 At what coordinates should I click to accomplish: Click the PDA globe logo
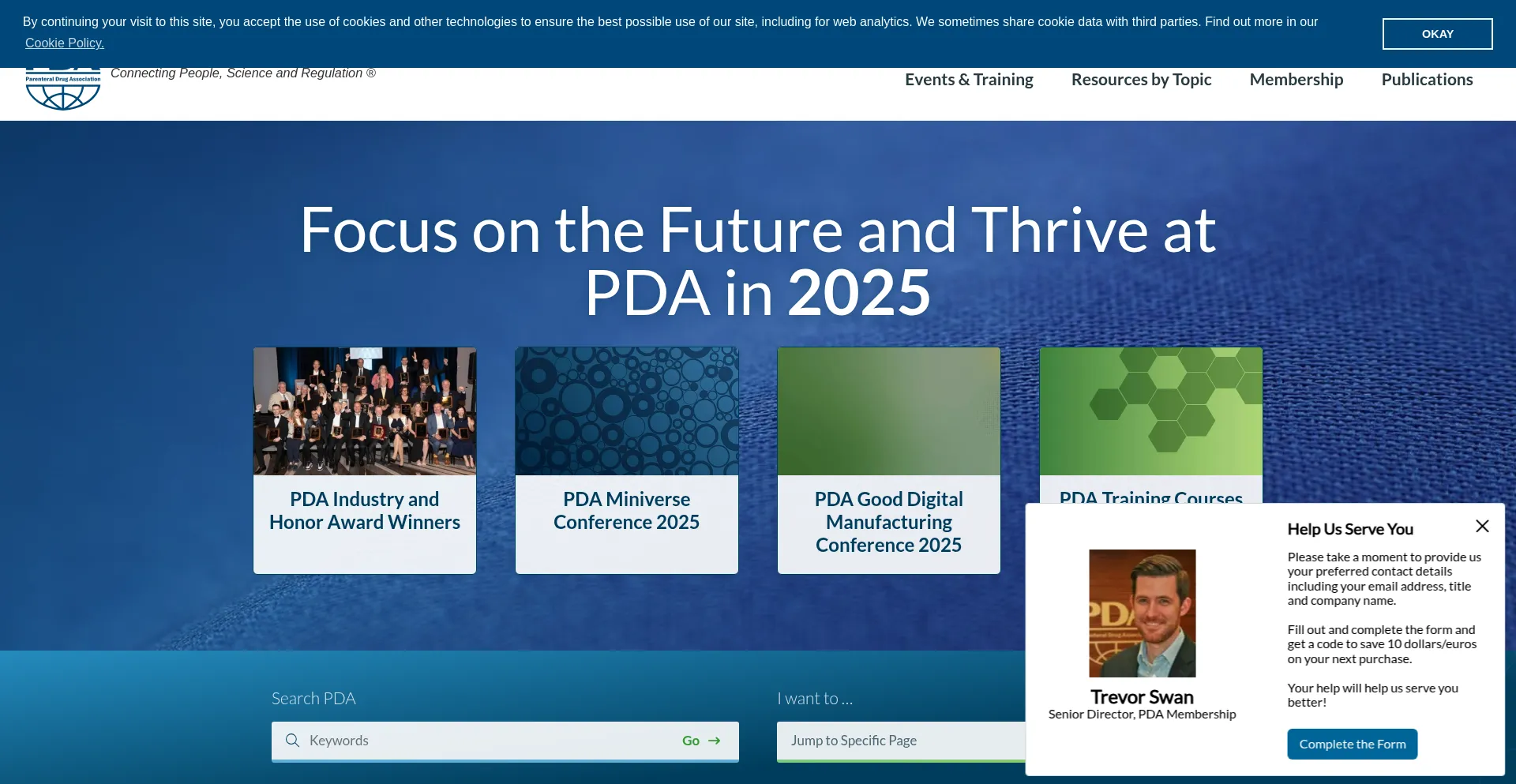[63, 89]
